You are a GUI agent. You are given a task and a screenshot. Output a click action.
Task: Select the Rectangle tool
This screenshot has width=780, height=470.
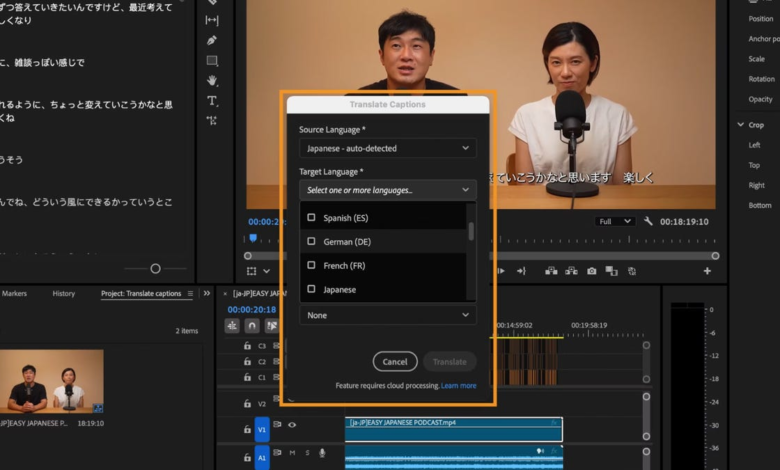point(212,61)
